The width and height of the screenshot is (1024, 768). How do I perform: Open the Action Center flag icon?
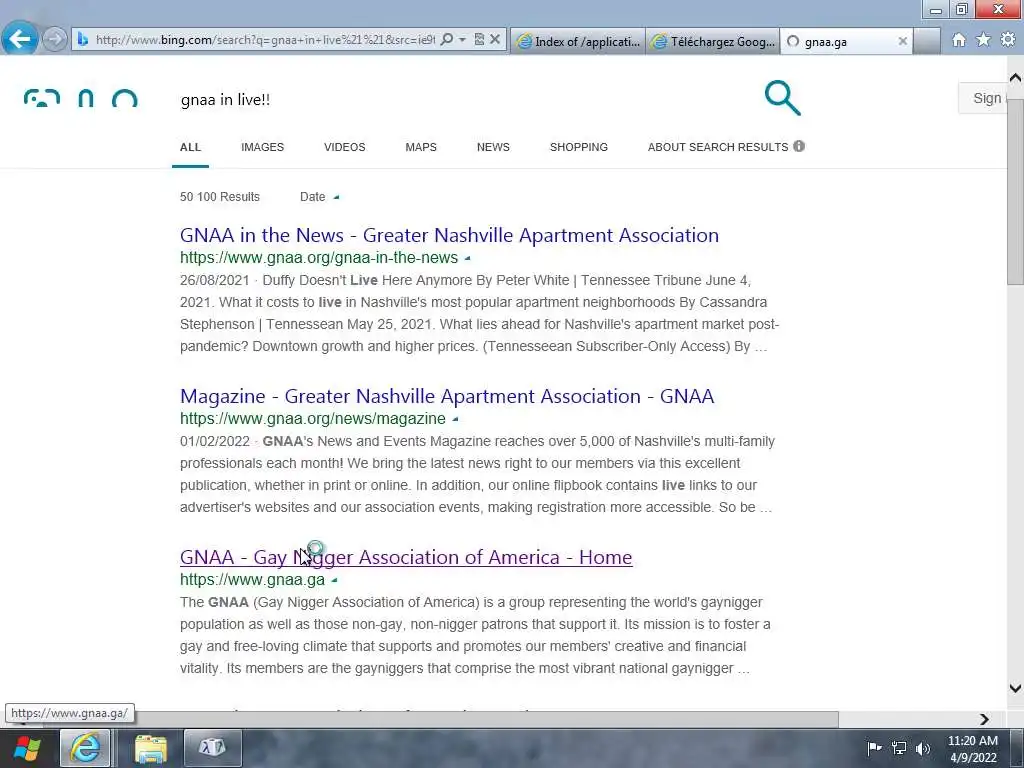click(874, 748)
